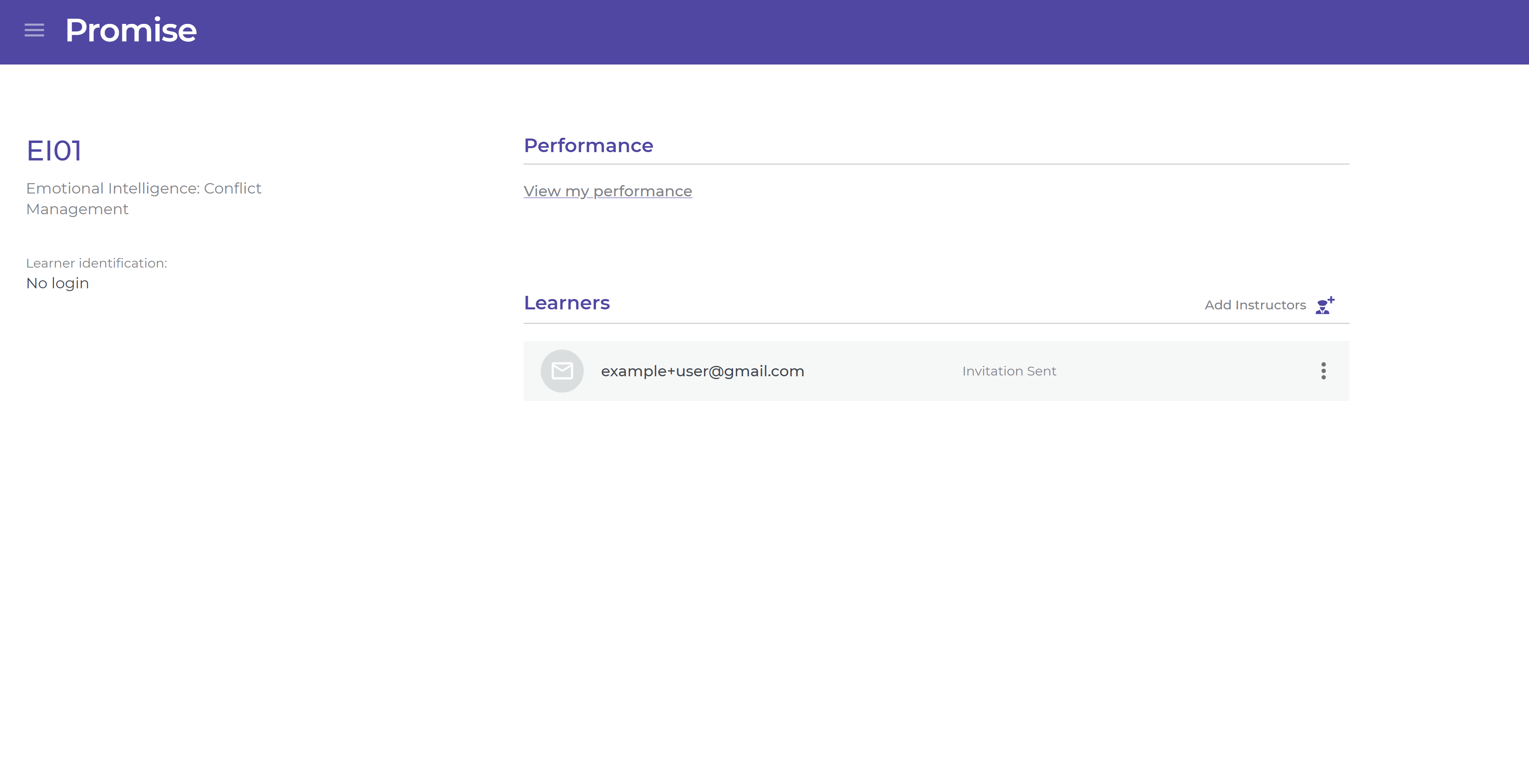Click the Promise logo title
The image size is (1529, 784).
131,30
